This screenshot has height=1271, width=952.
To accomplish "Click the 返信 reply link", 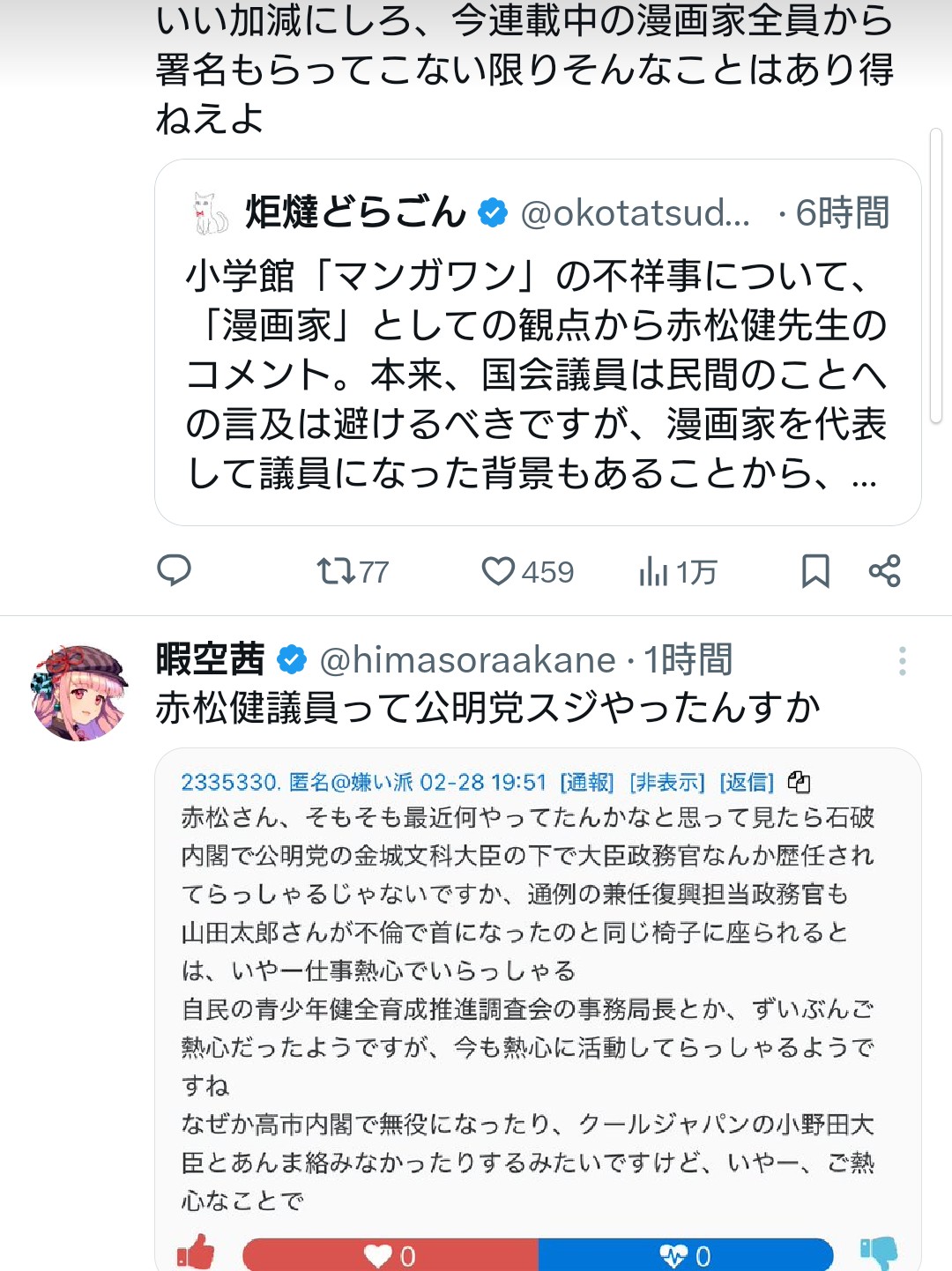I will coord(747,782).
